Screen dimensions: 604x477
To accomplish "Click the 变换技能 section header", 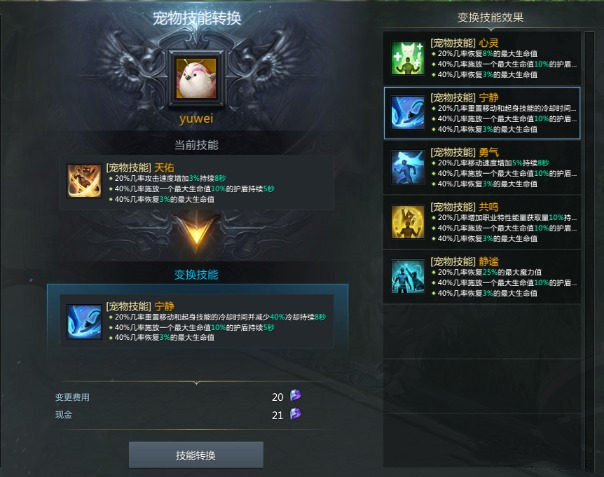I will point(196,275).
